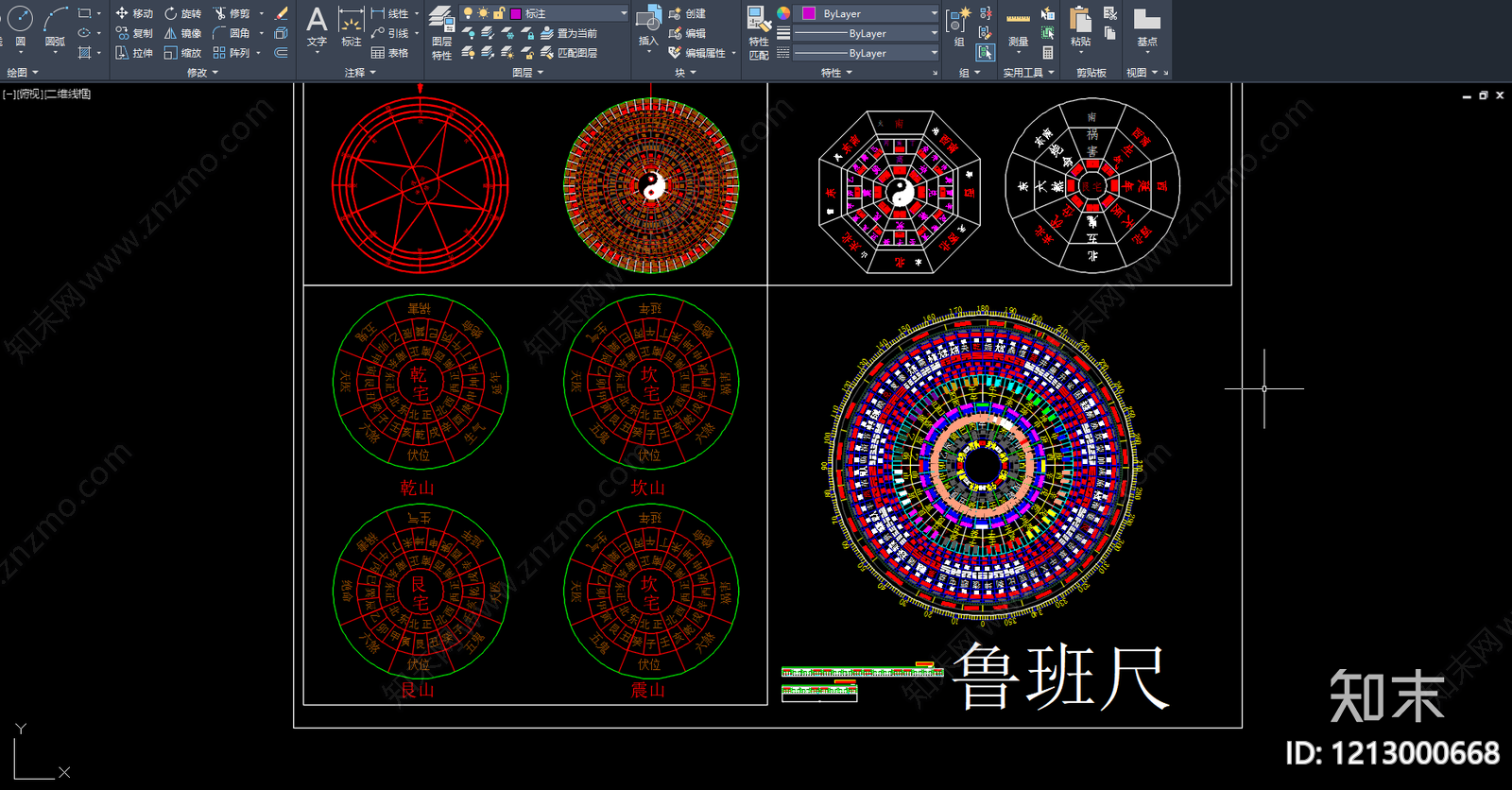This screenshot has height=790, width=1512.
Task: Select the Text (文字) annotation tool
Action: pos(317,26)
